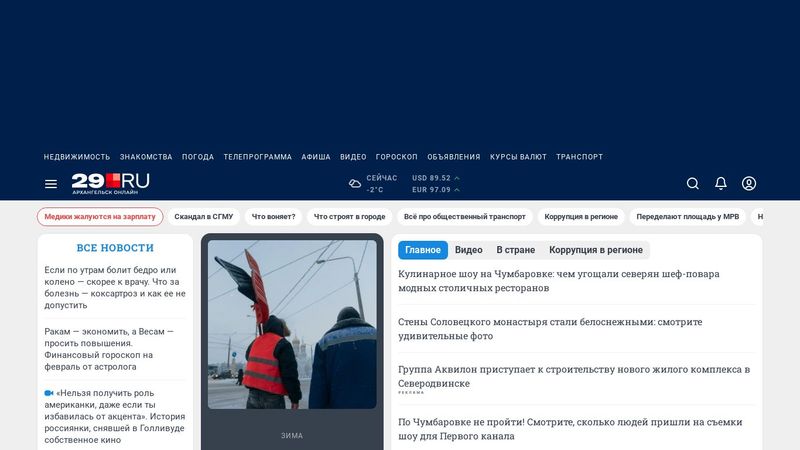This screenshot has height=450, width=800.
Task: Click the USD 89.52 exchange rate
Action: click(x=435, y=178)
